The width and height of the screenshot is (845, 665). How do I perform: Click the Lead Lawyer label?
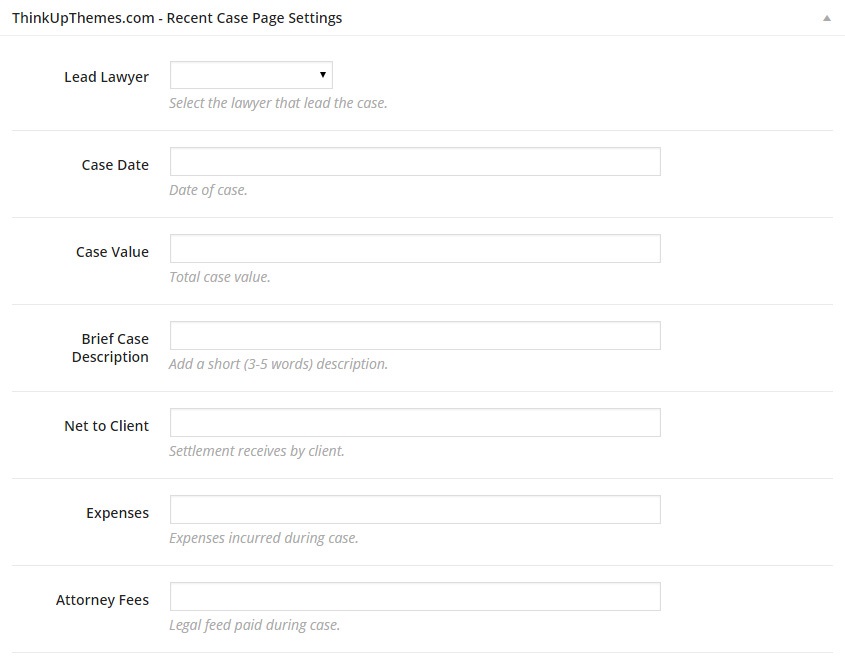pyautogui.click(x=106, y=77)
